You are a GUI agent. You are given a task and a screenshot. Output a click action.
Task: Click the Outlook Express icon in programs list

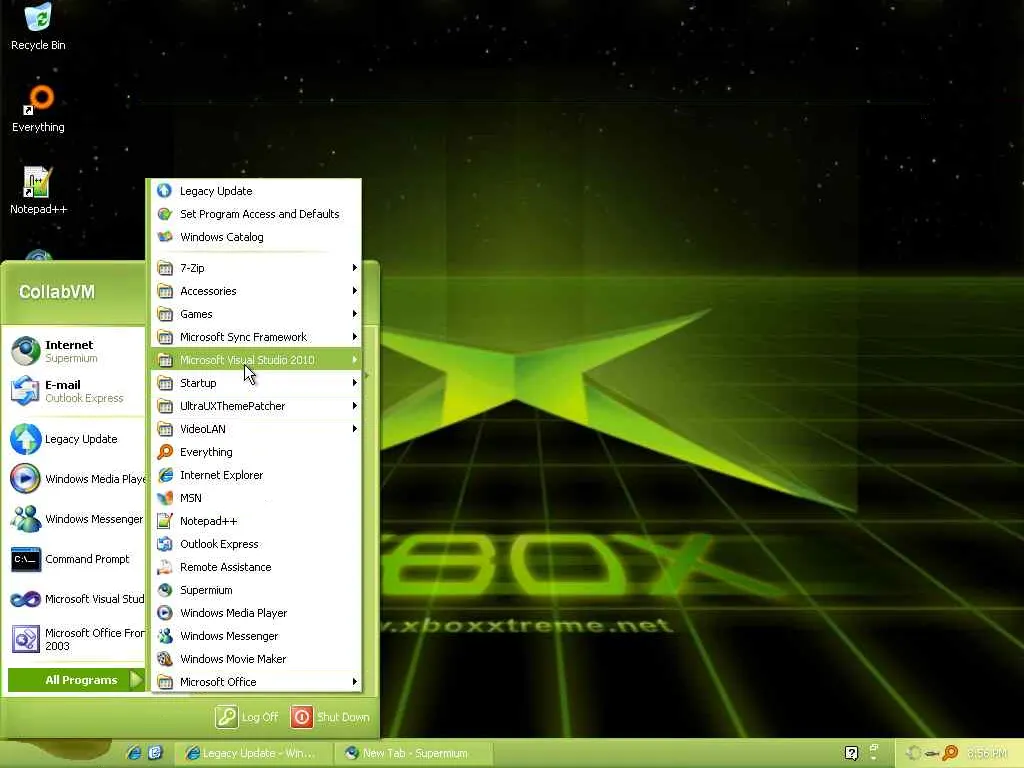pos(165,543)
